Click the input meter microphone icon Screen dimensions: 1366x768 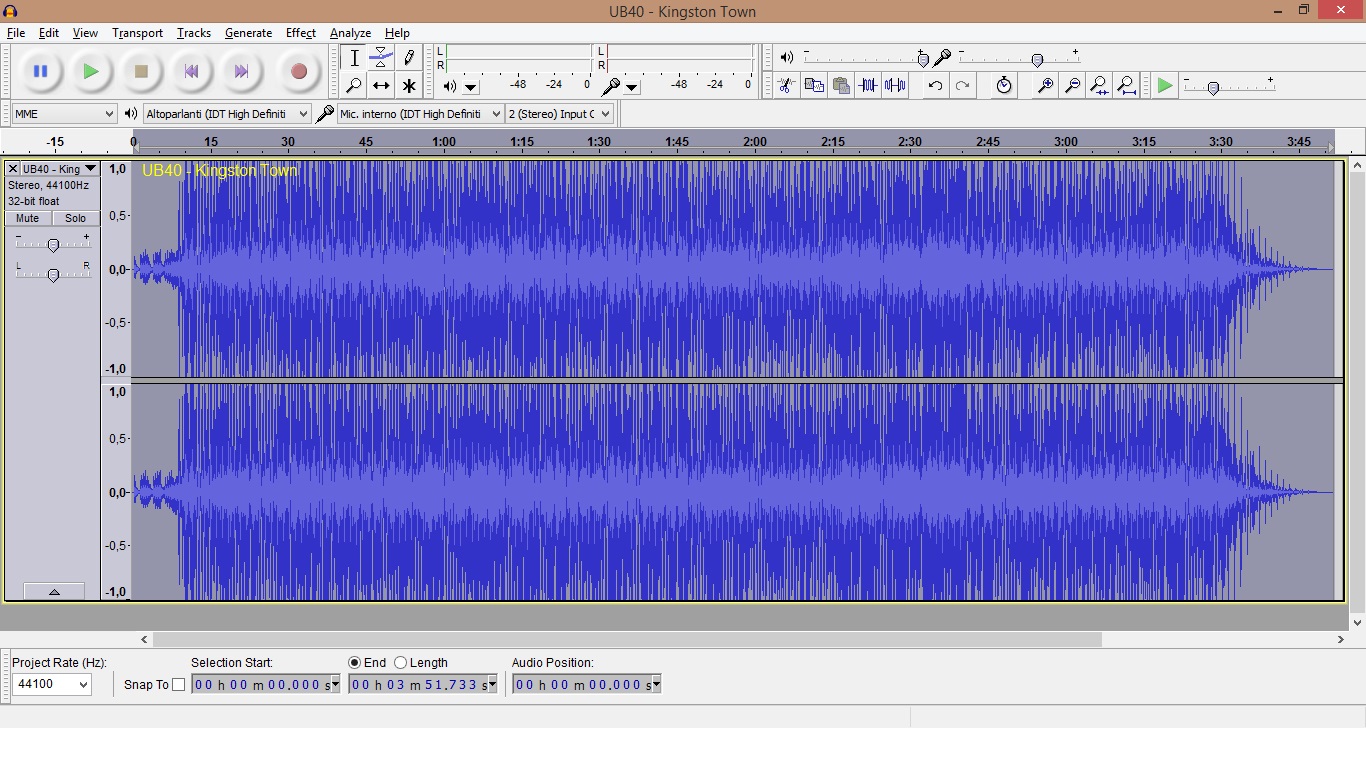click(x=610, y=86)
